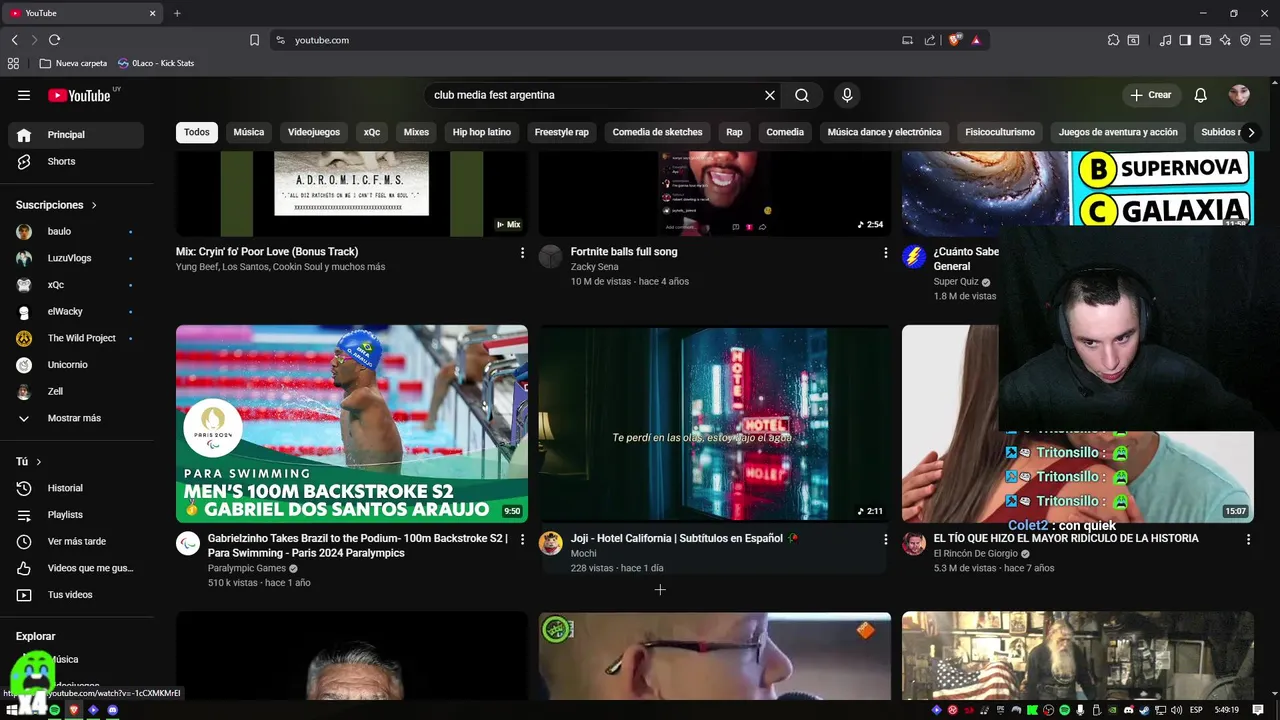This screenshot has width=1280, height=720.
Task: Play the Joji Hotel California thumbnail
Action: pos(715,423)
